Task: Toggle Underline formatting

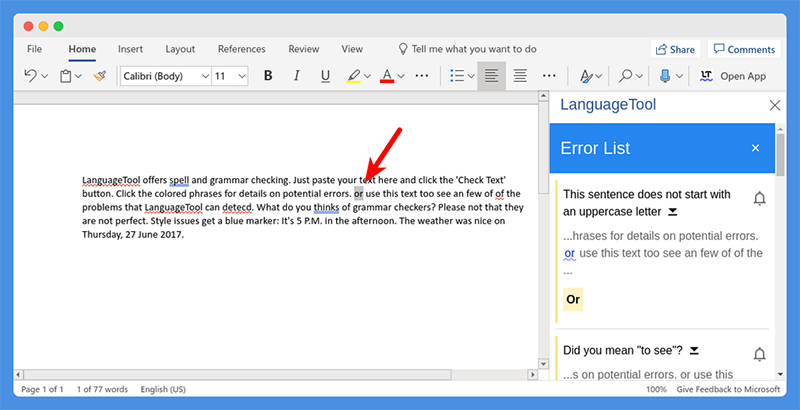Action: click(325, 76)
